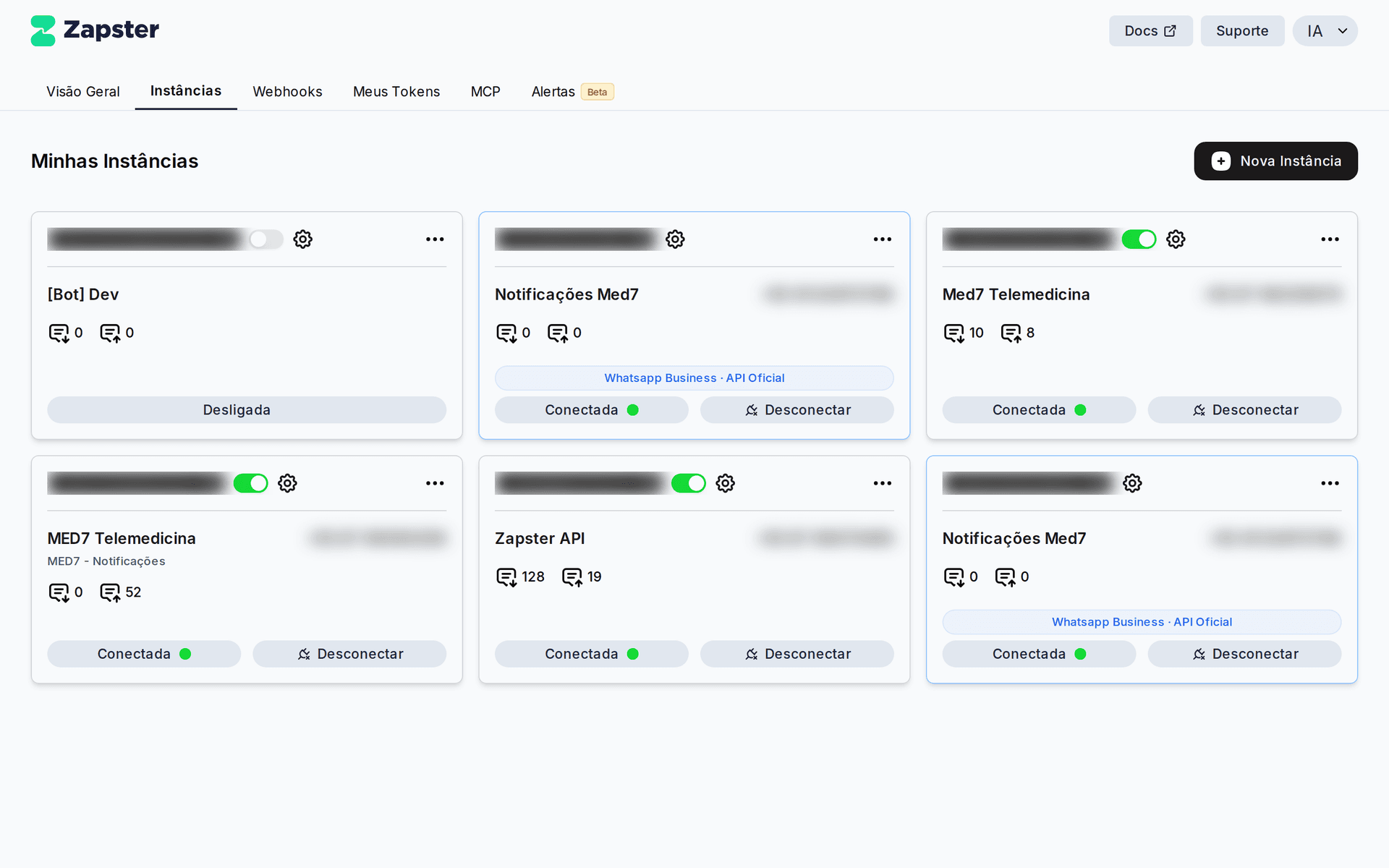1389x868 pixels.
Task: Disconnect the Zapster API instance
Action: click(797, 653)
